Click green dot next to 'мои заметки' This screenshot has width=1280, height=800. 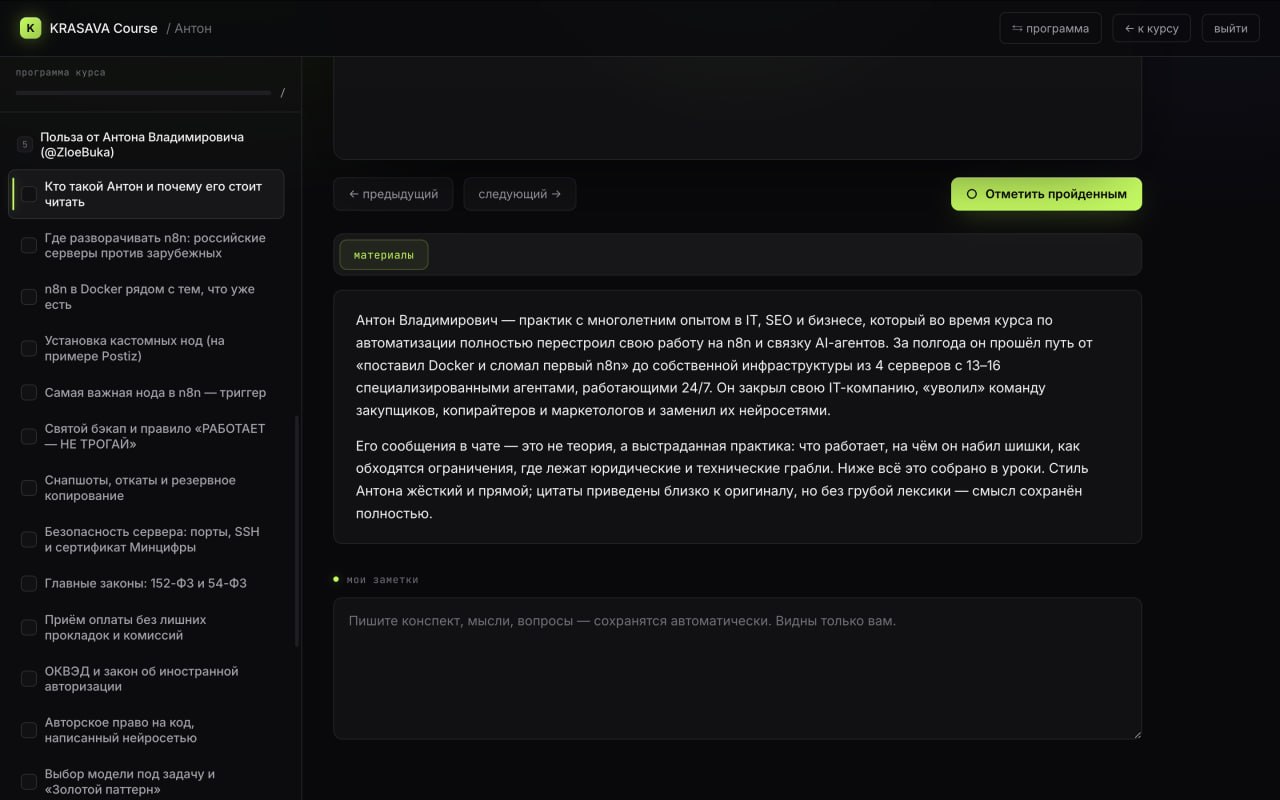tap(337, 579)
